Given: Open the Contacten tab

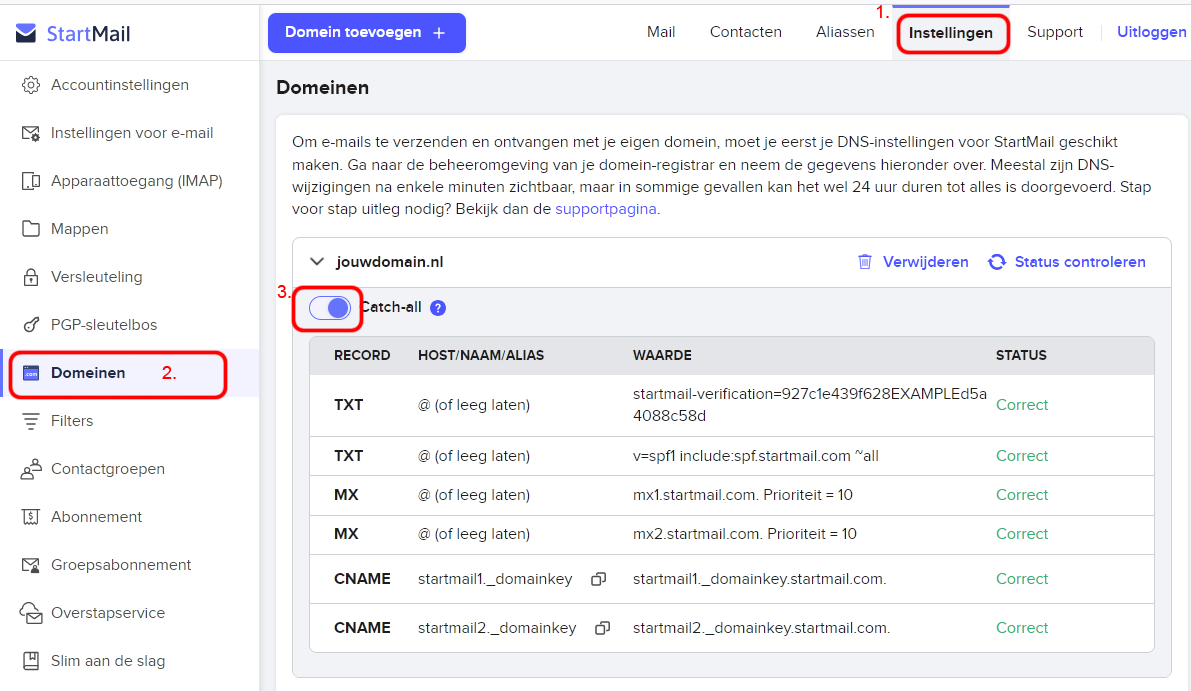Looking at the screenshot, I should click(x=745, y=32).
